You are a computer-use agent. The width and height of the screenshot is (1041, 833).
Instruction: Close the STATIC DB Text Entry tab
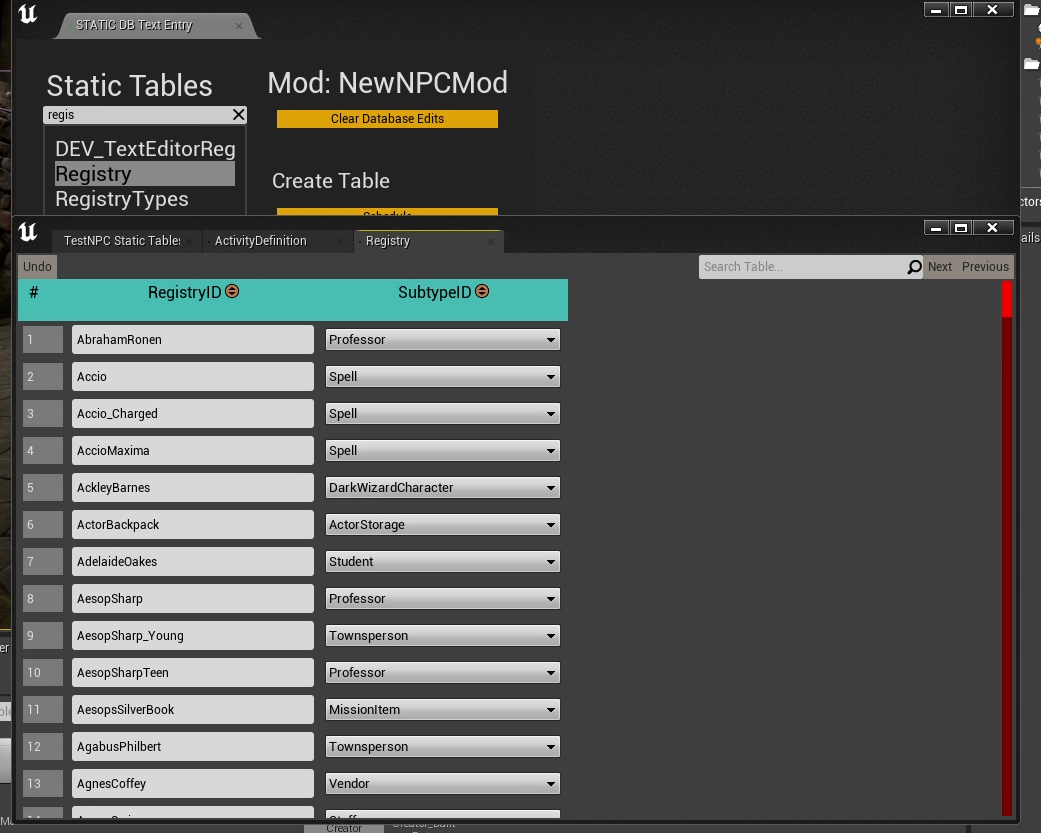tap(238, 26)
